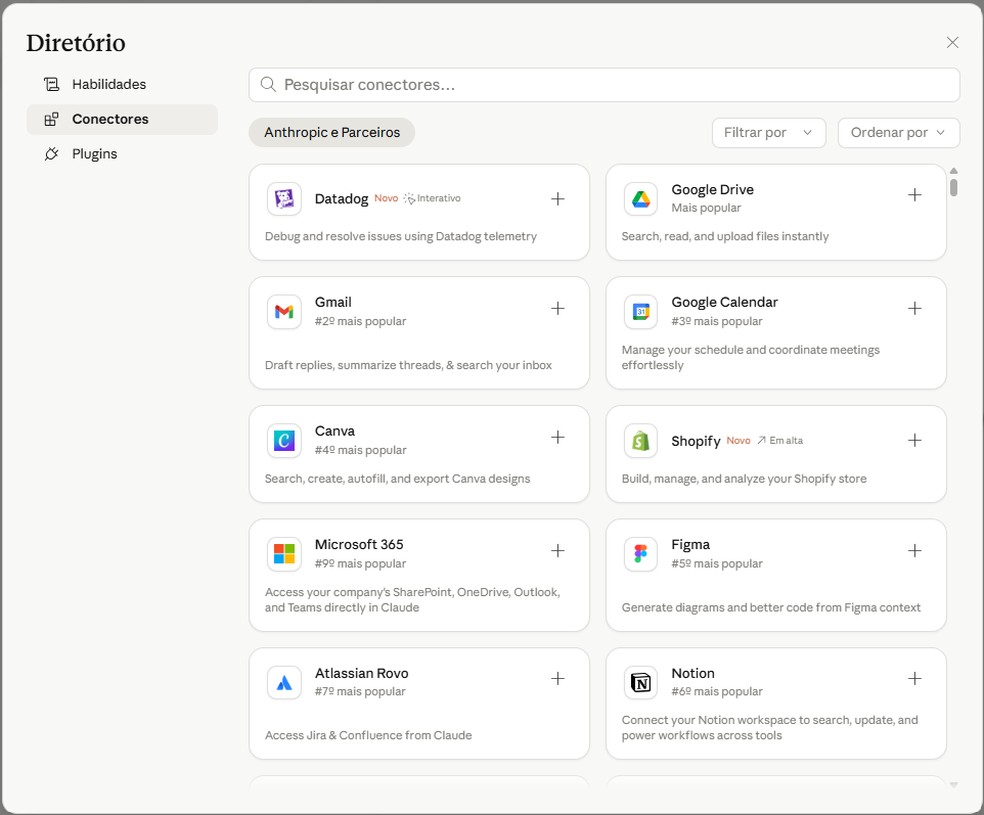This screenshot has width=984, height=815.
Task: Click '#9º mais popular' under Microsoft 365
Action: (x=360, y=563)
